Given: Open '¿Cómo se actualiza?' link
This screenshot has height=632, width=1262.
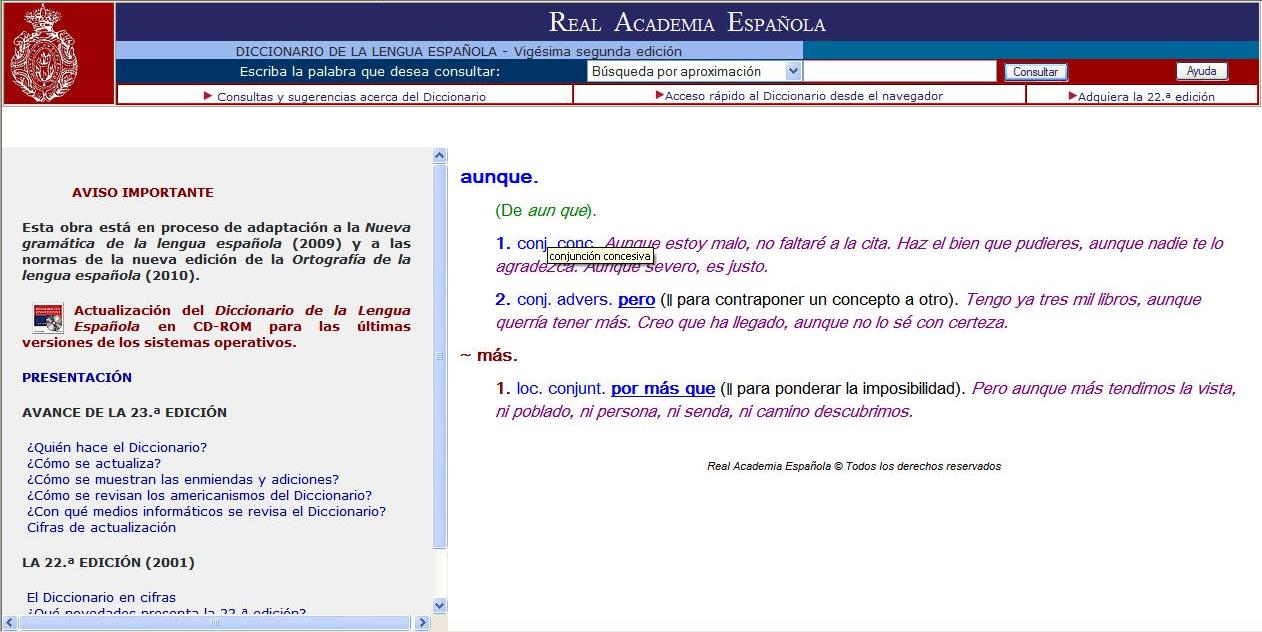Looking at the screenshot, I should pos(94,463).
